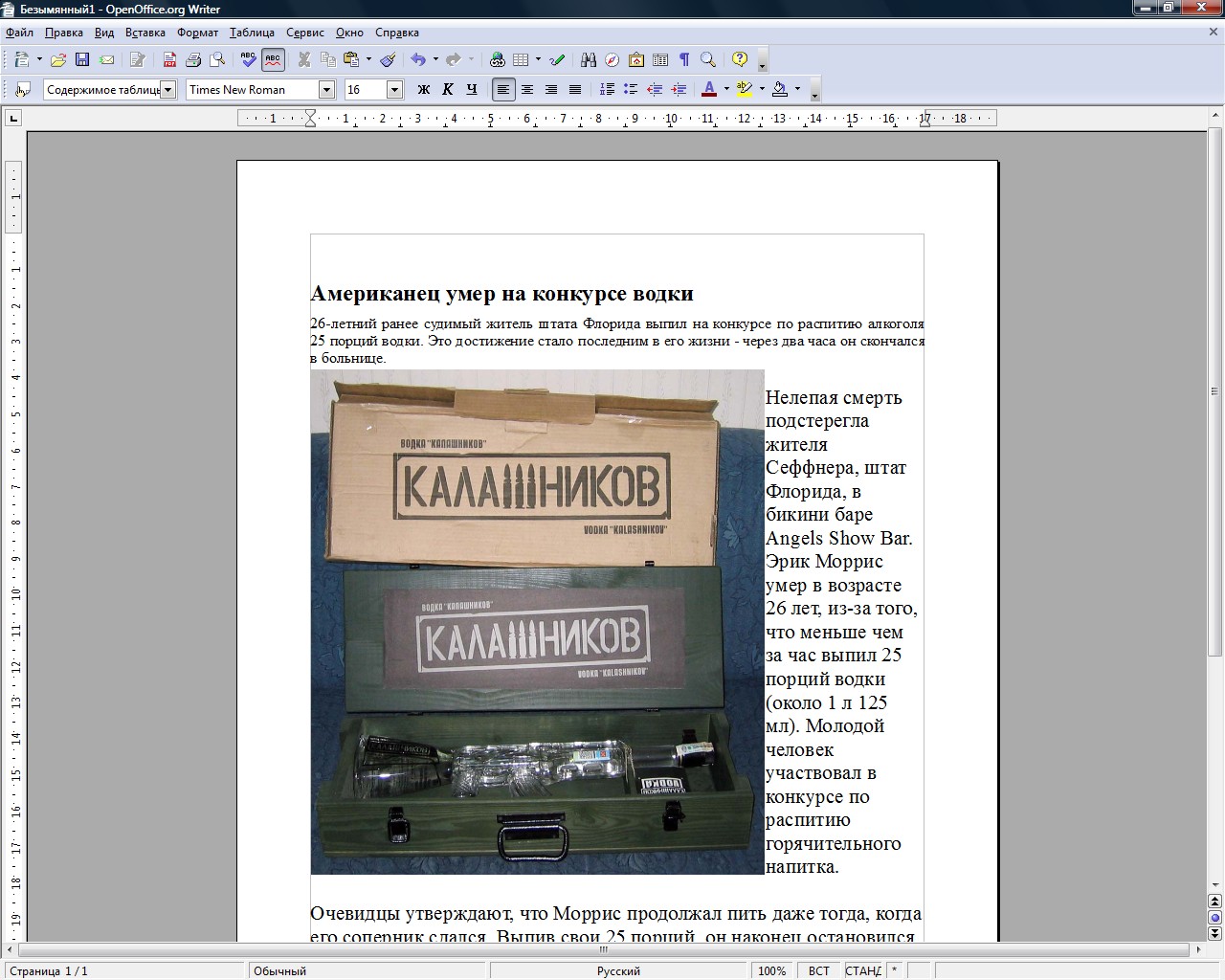
Task: Open OpenOffice.org Help question mark icon
Action: point(740,59)
